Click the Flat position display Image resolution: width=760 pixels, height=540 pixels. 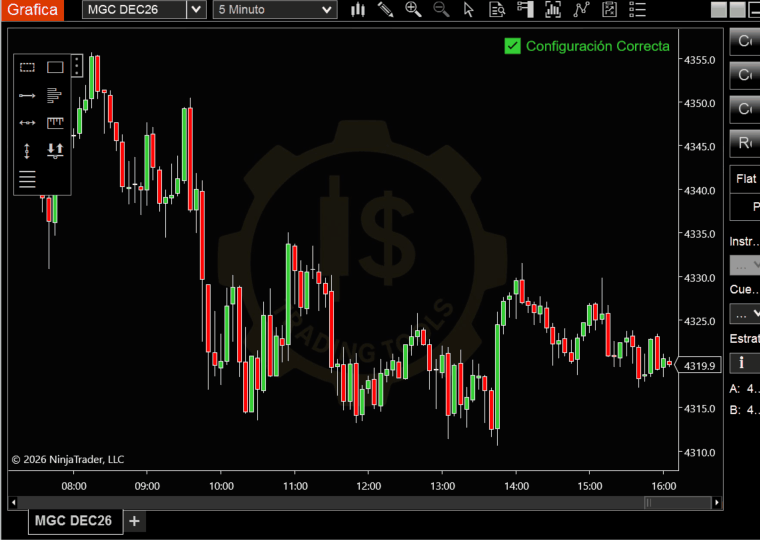(x=745, y=179)
